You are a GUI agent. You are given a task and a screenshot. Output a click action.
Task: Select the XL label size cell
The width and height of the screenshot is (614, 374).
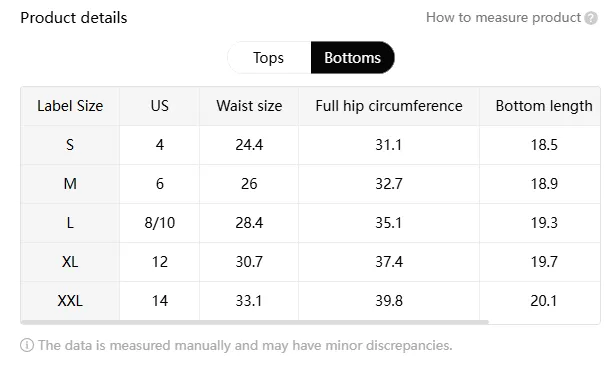[x=70, y=262]
